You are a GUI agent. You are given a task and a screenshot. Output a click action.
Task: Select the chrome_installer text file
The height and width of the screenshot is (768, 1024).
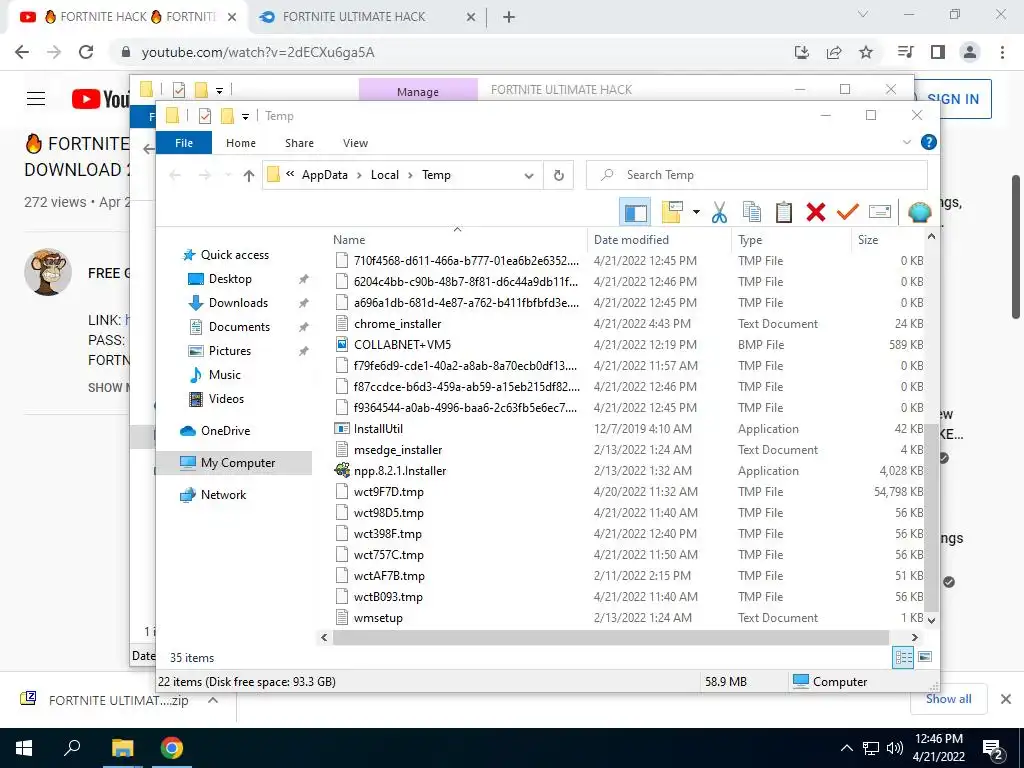tap(397, 324)
